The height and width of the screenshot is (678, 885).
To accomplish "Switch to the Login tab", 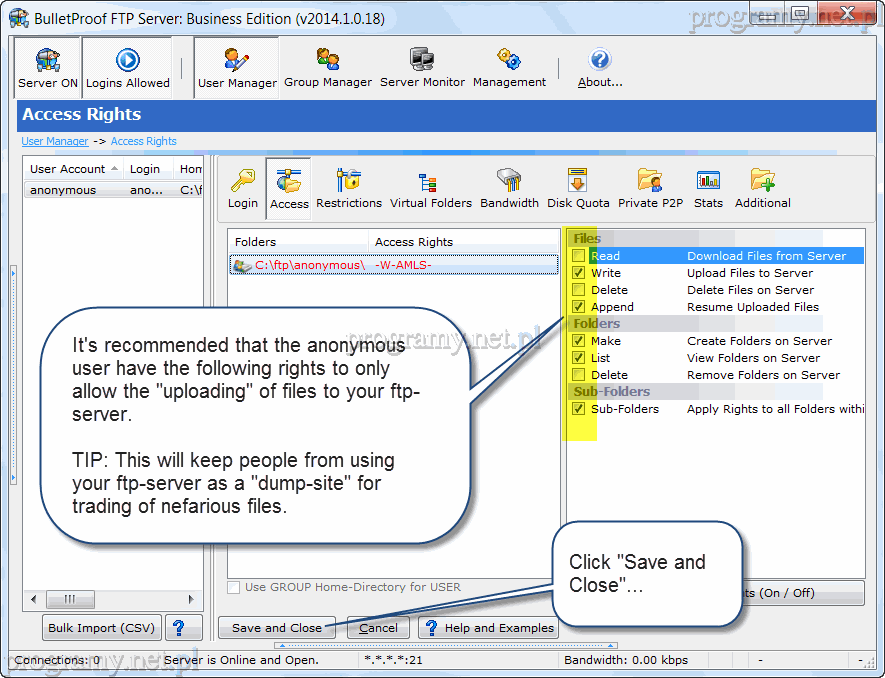I will tap(242, 188).
